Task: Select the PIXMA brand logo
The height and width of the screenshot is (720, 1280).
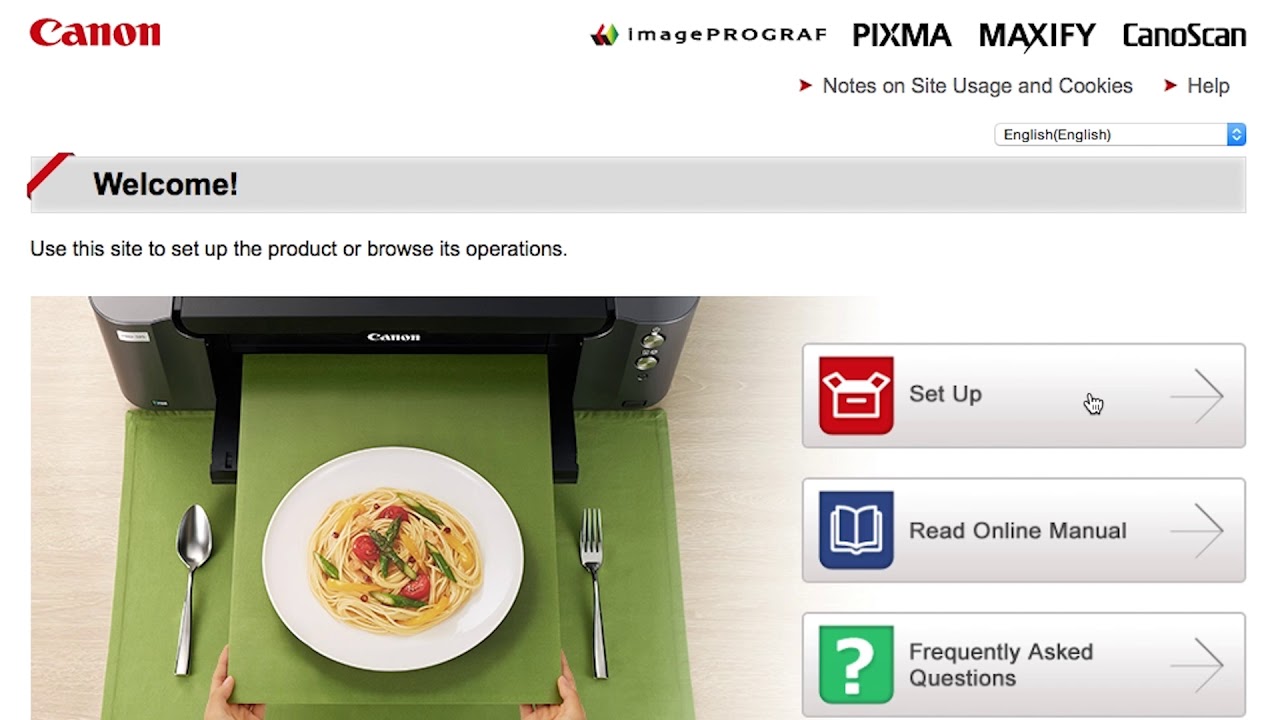Action: (x=901, y=35)
